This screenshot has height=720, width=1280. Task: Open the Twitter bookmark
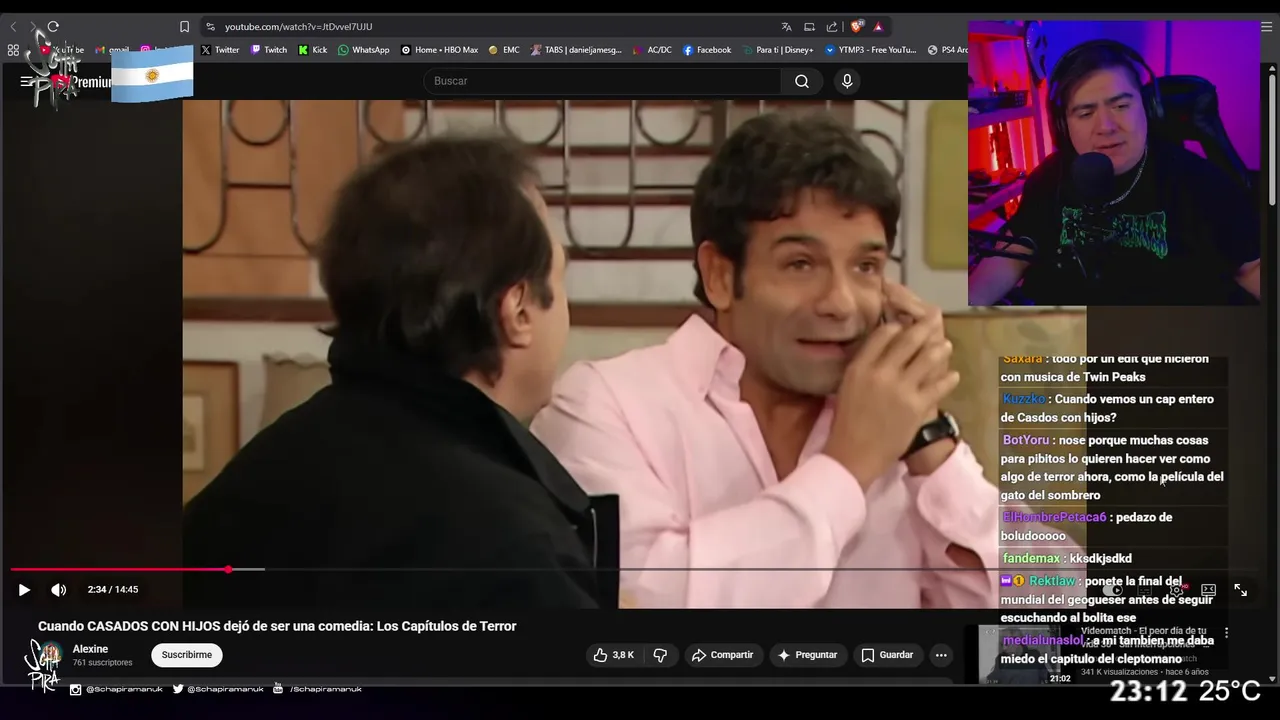point(220,50)
